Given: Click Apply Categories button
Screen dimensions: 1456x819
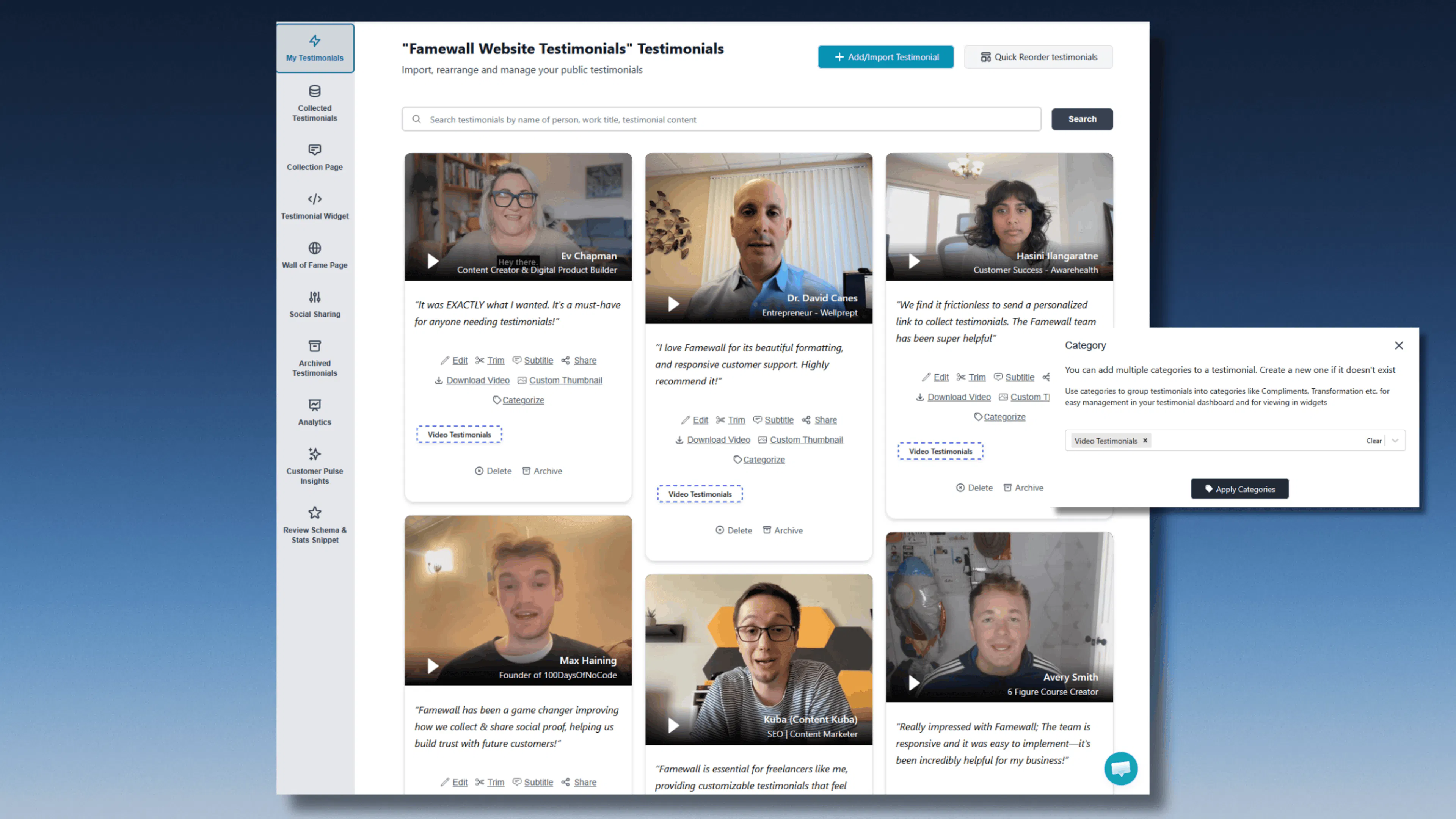Looking at the screenshot, I should pyautogui.click(x=1239, y=489).
